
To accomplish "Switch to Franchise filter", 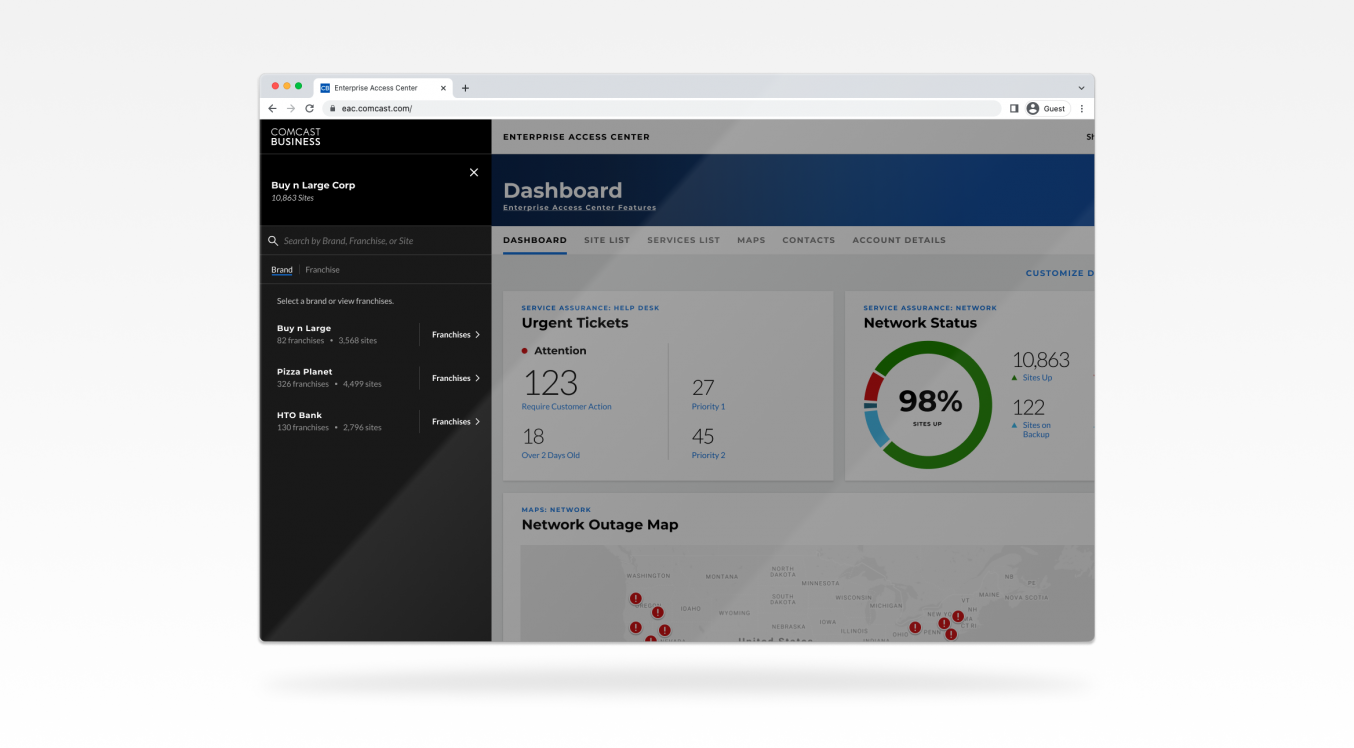I will click(322, 270).
